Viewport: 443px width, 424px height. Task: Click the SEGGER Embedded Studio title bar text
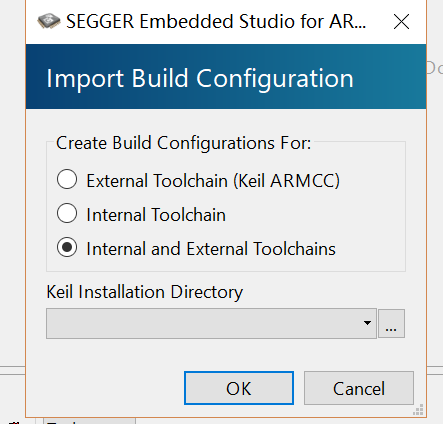click(216, 22)
